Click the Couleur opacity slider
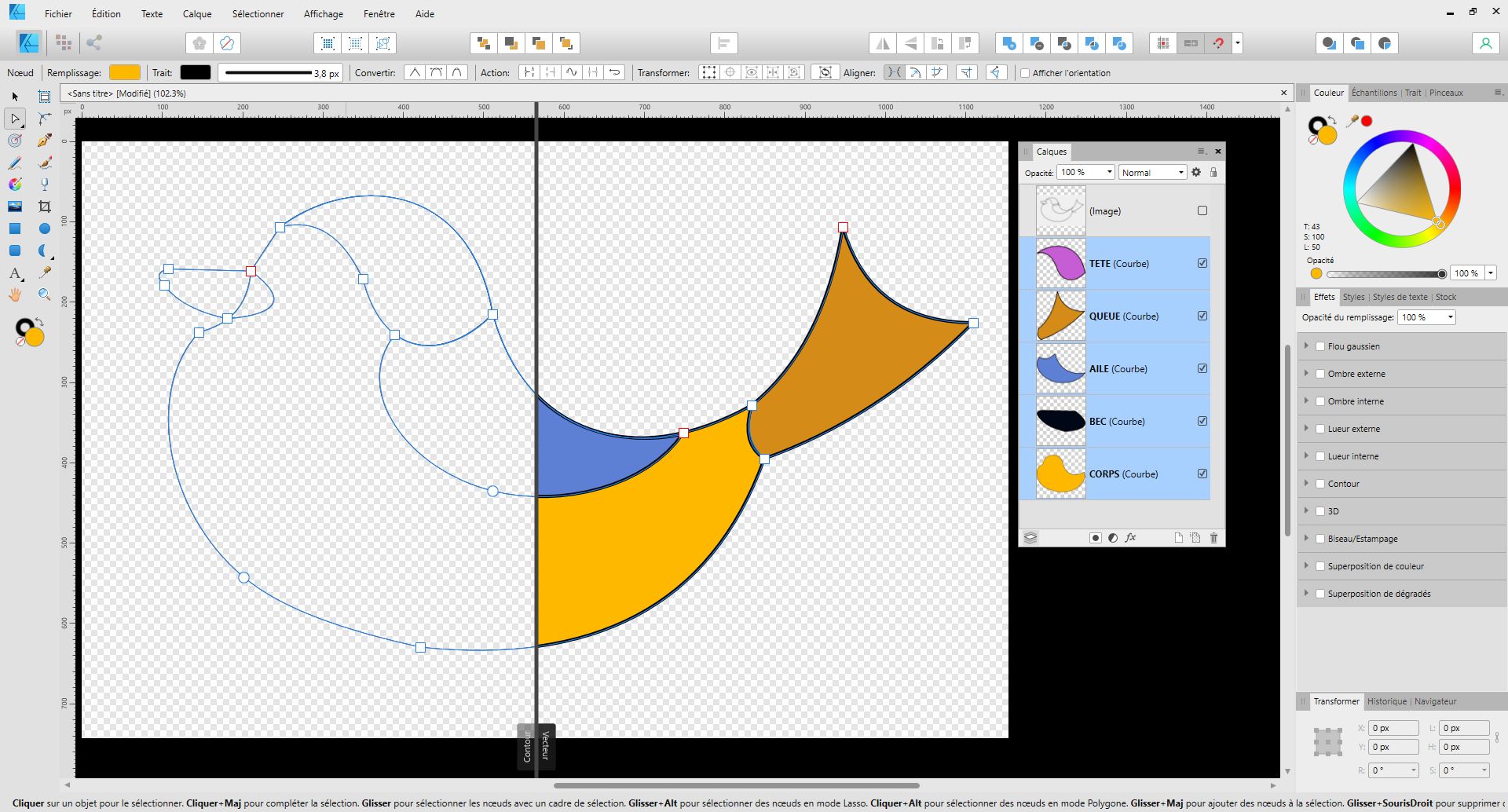Screen dimensions: 1508x812 1384,274
